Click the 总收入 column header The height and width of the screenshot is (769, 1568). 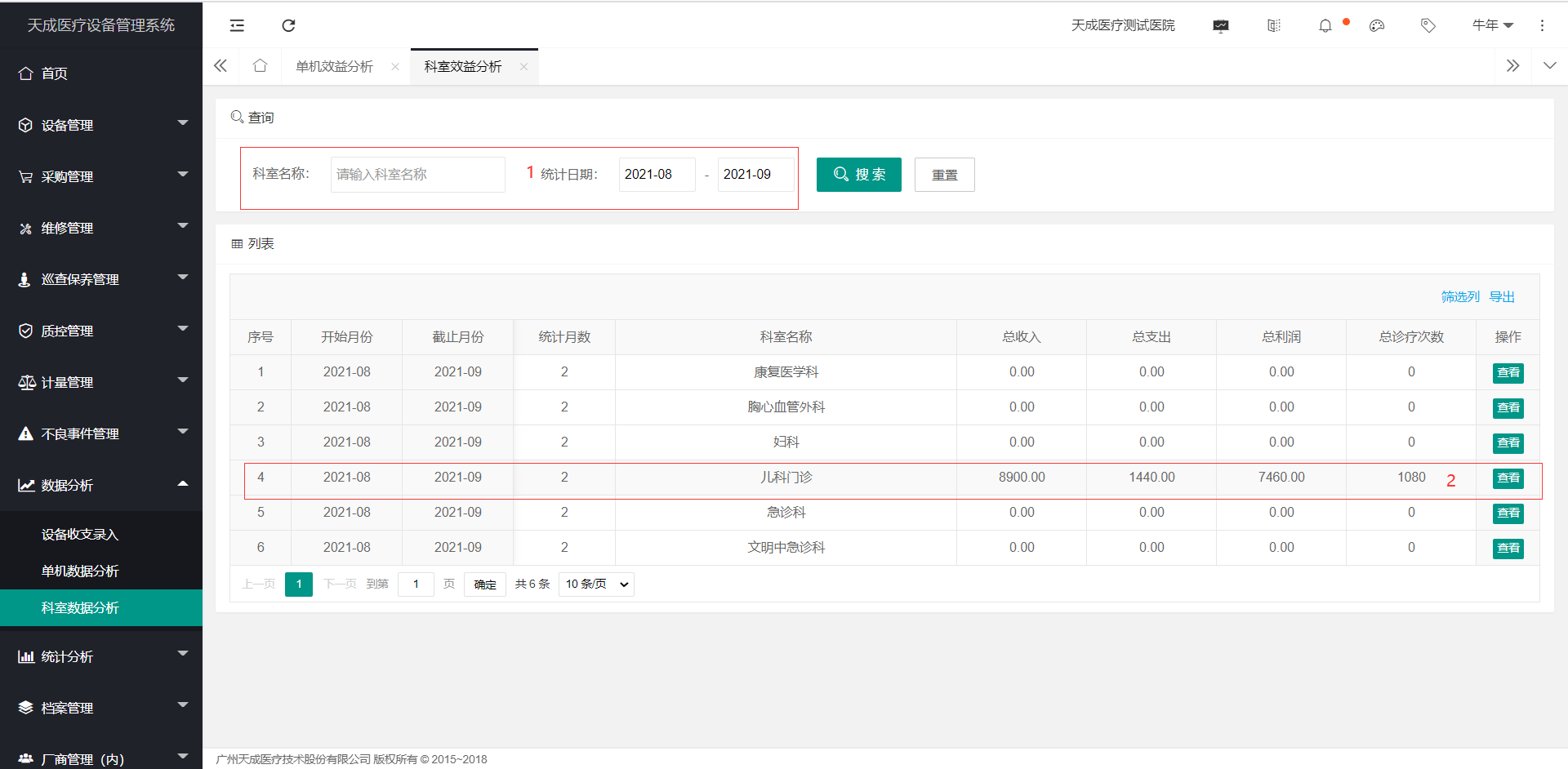[x=1022, y=337]
